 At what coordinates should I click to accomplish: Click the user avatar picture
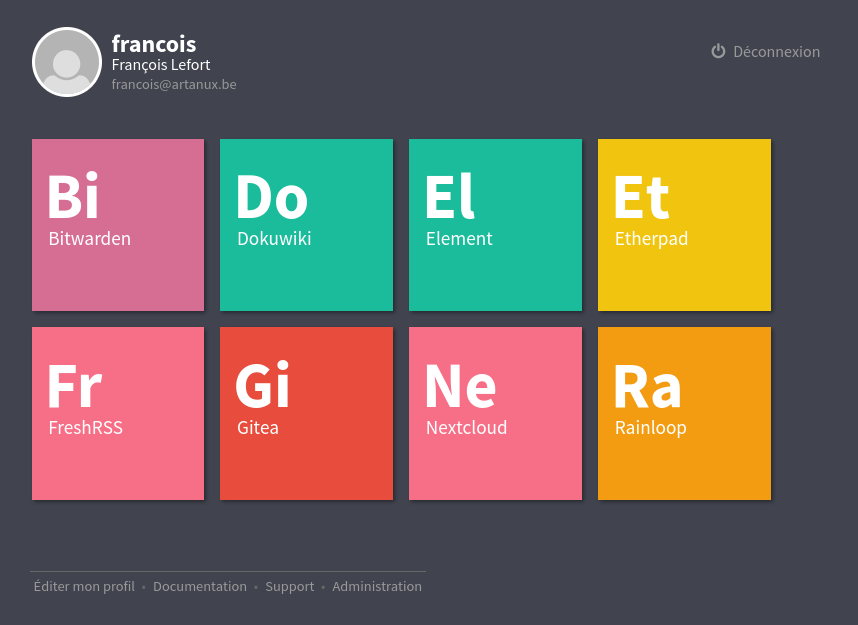pos(67,62)
